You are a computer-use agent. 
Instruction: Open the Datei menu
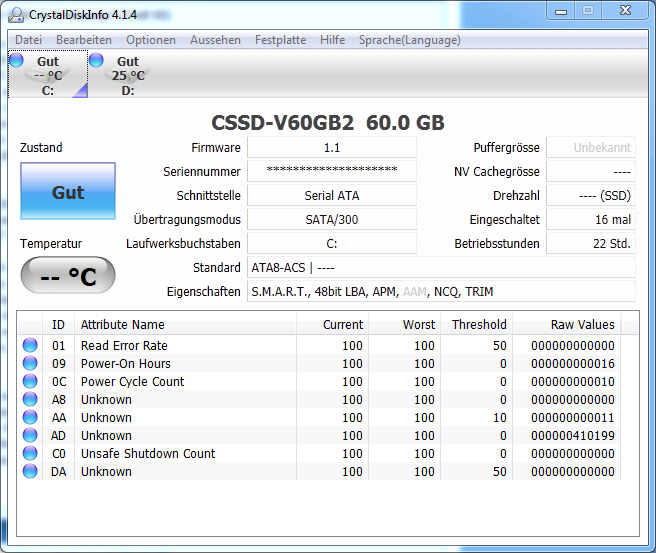28,40
